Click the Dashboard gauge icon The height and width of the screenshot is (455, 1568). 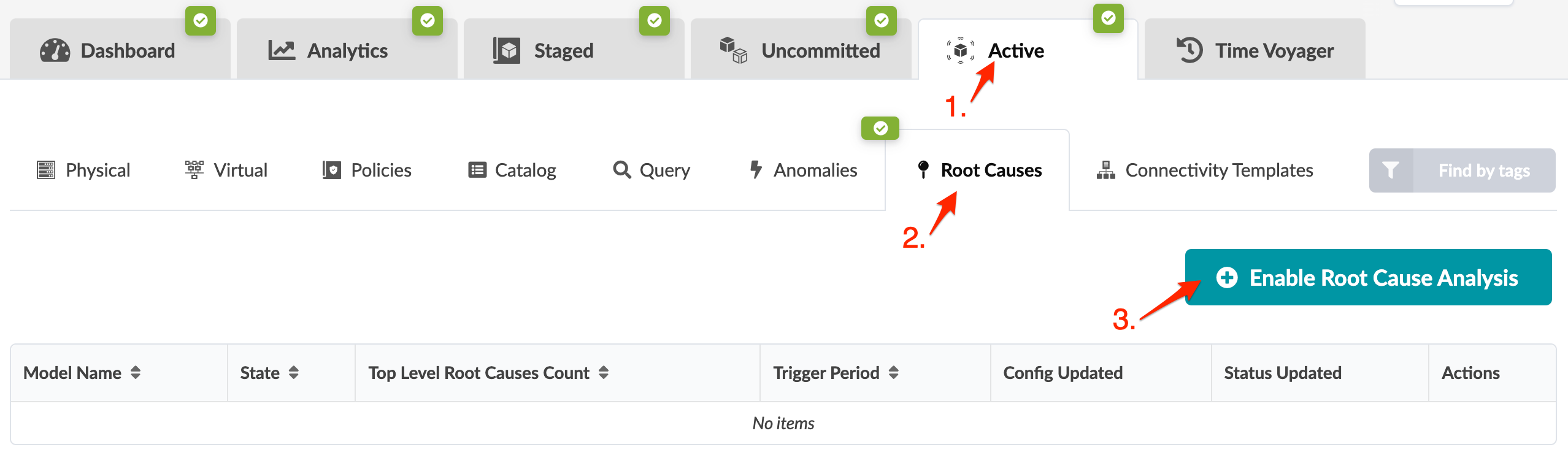(x=55, y=50)
